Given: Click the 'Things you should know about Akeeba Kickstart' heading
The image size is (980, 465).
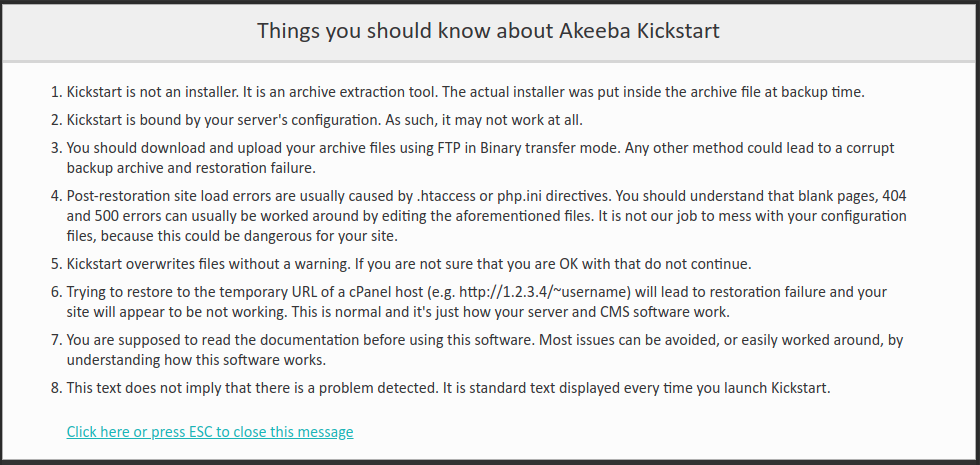Looking at the screenshot, I should pyautogui.click(x=488, y=31).
